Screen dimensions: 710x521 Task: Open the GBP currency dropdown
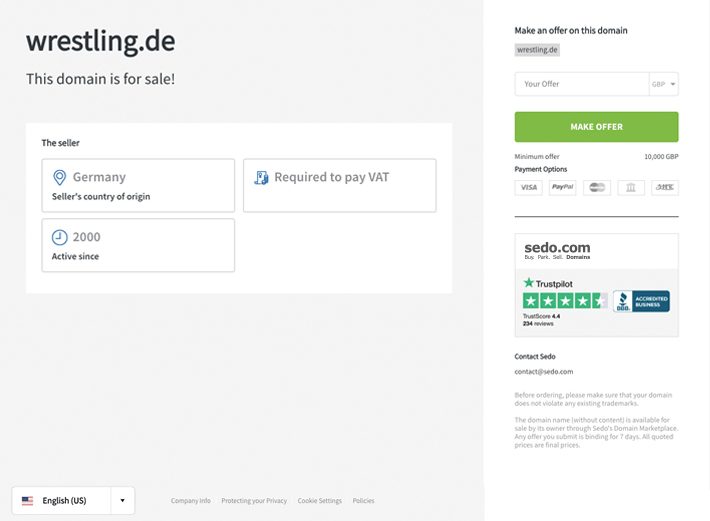[x=664, y=84]
